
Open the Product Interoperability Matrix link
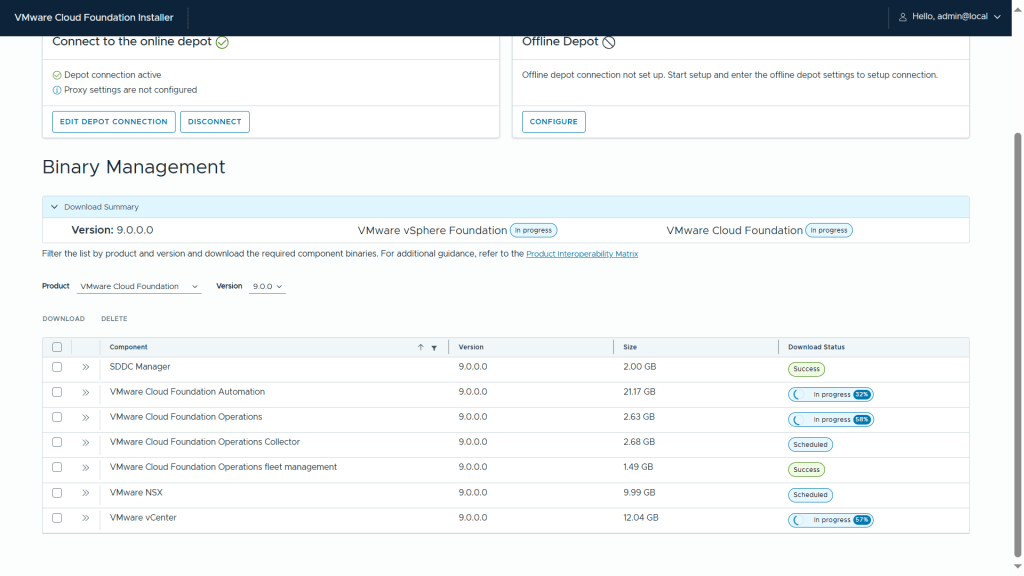[582, 254]
